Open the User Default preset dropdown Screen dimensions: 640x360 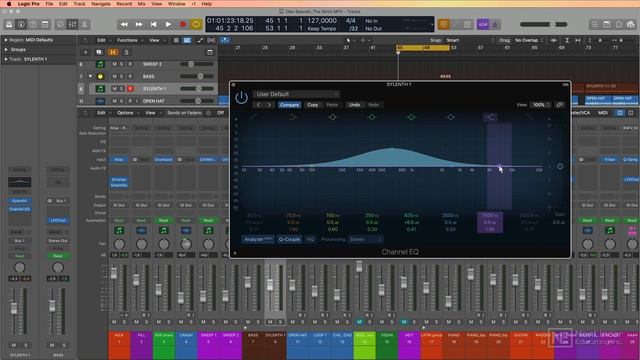tap(296, 94)
